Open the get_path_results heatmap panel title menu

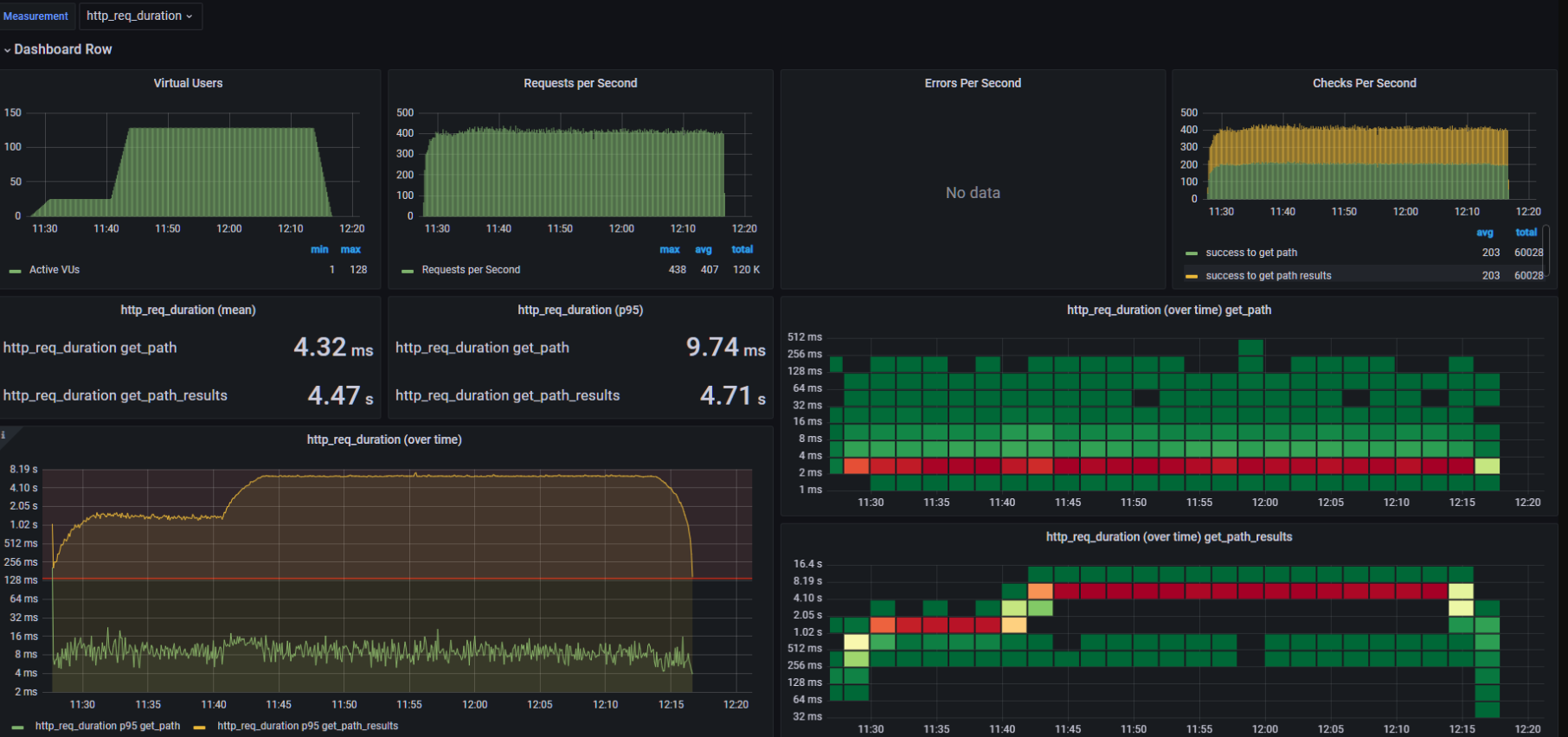[1169, 536]
